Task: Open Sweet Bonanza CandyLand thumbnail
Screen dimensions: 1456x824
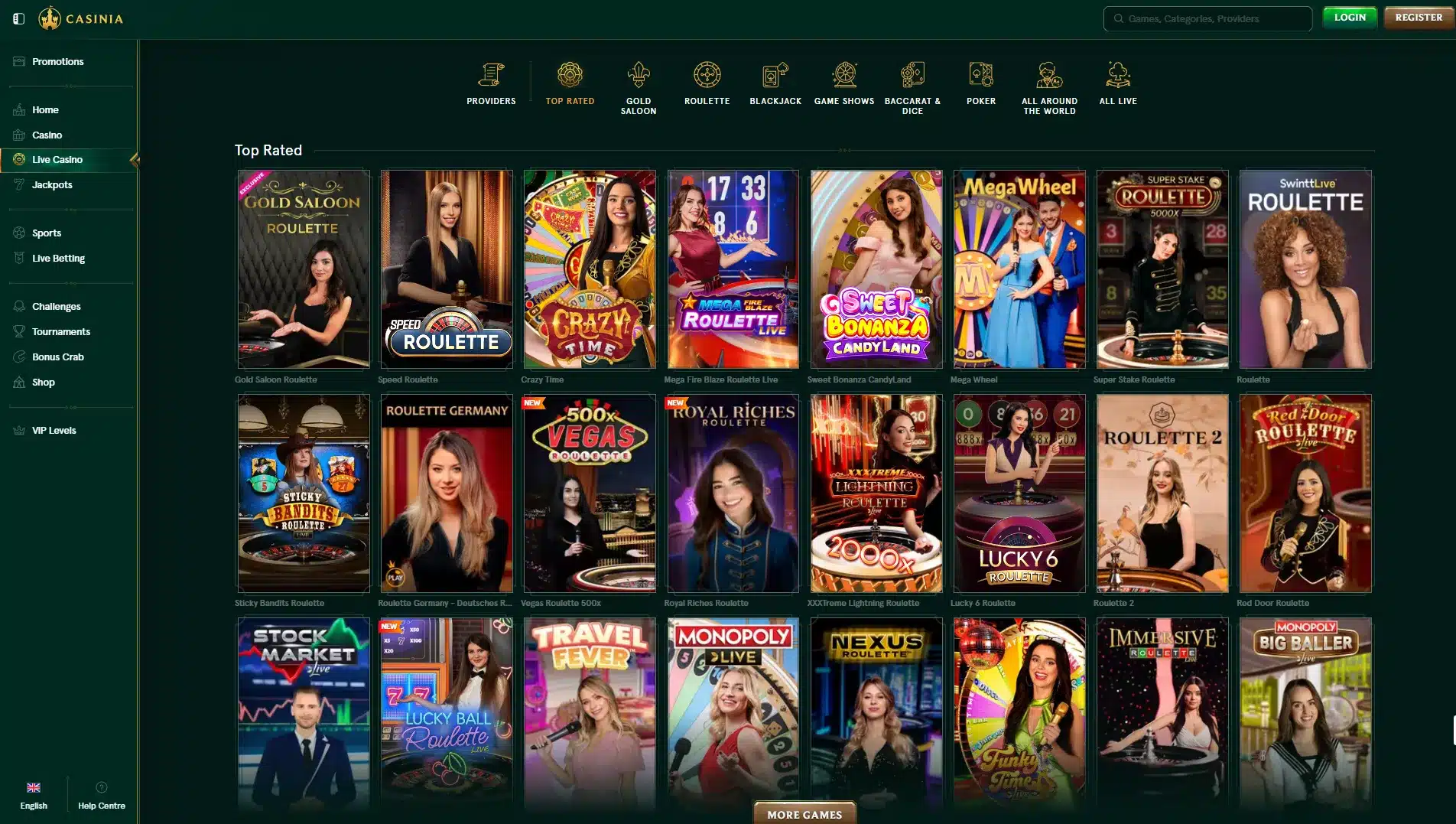Action: pos(876,269)
